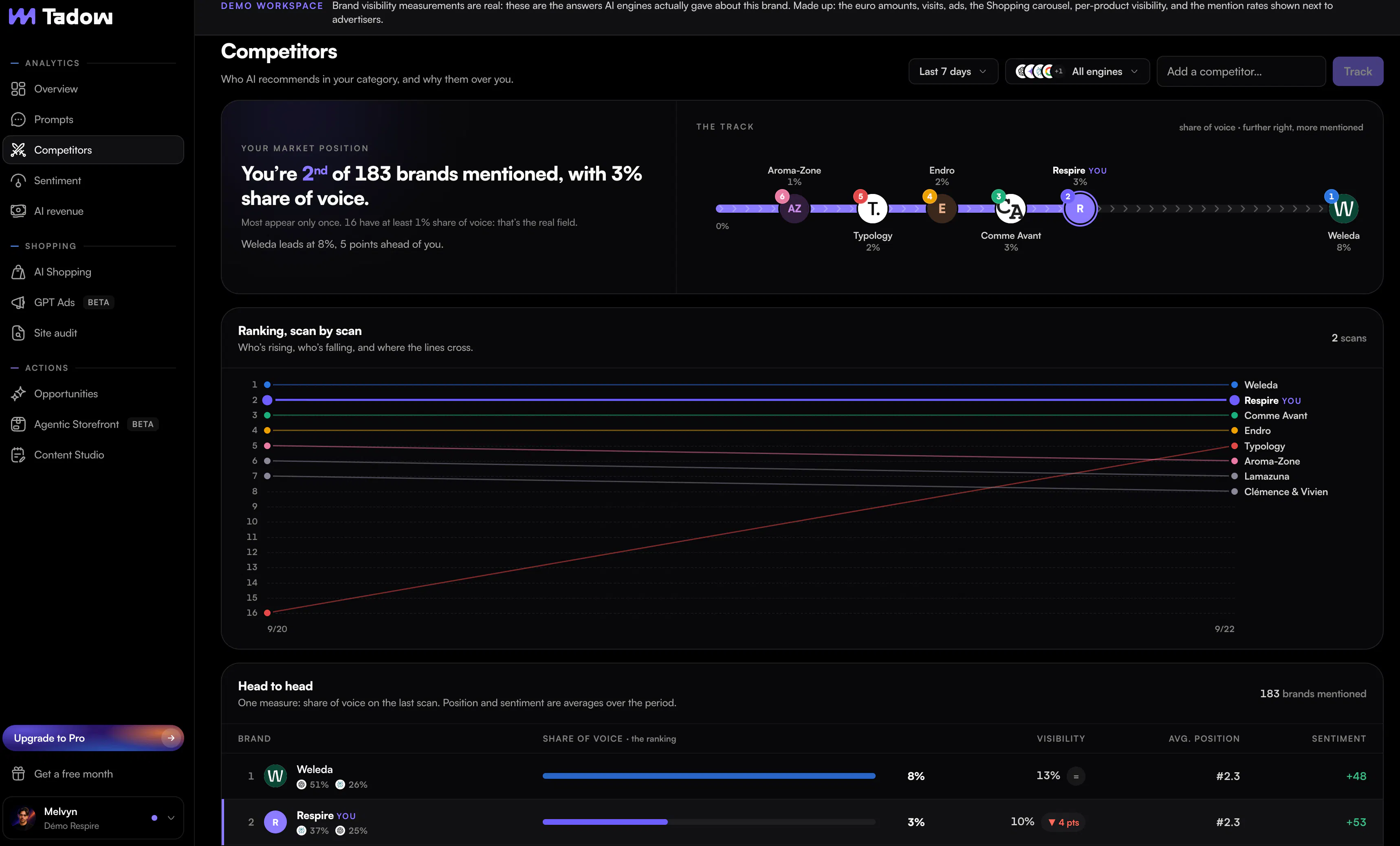Expand the Melvyn account menu chevron

tap(170, 818)
